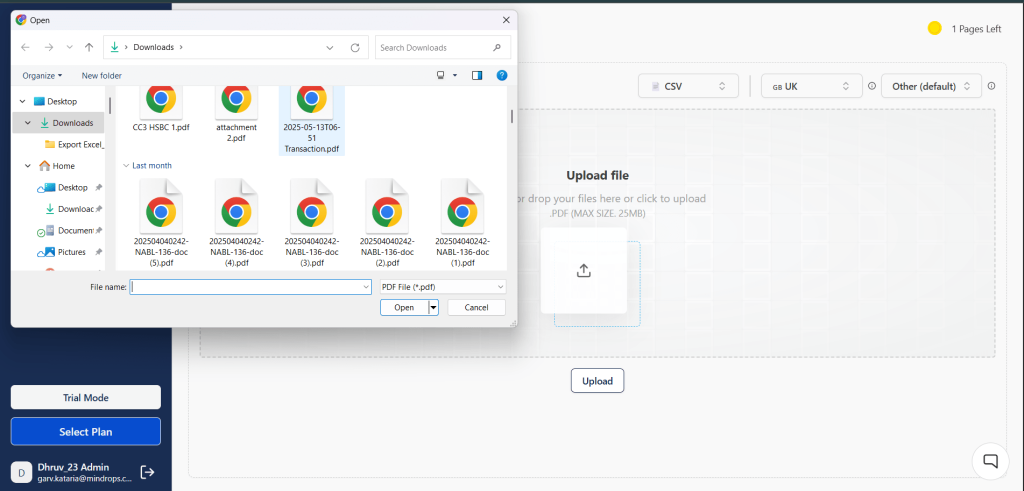
Task: Create a new folder with the New folder button
Action: (x=101, y=76)
